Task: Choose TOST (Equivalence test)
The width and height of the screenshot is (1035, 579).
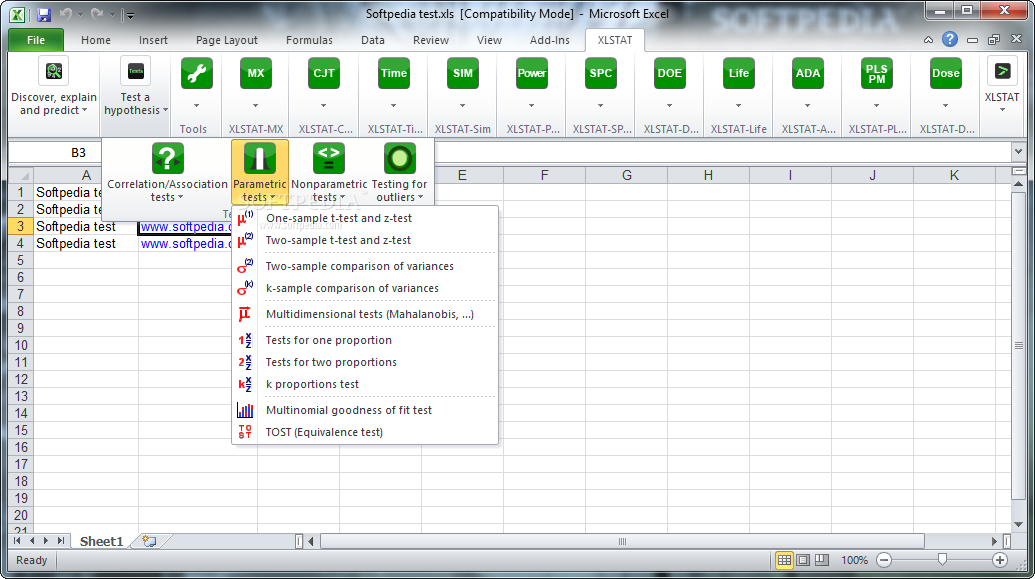Action: click(x=365, y=432)
